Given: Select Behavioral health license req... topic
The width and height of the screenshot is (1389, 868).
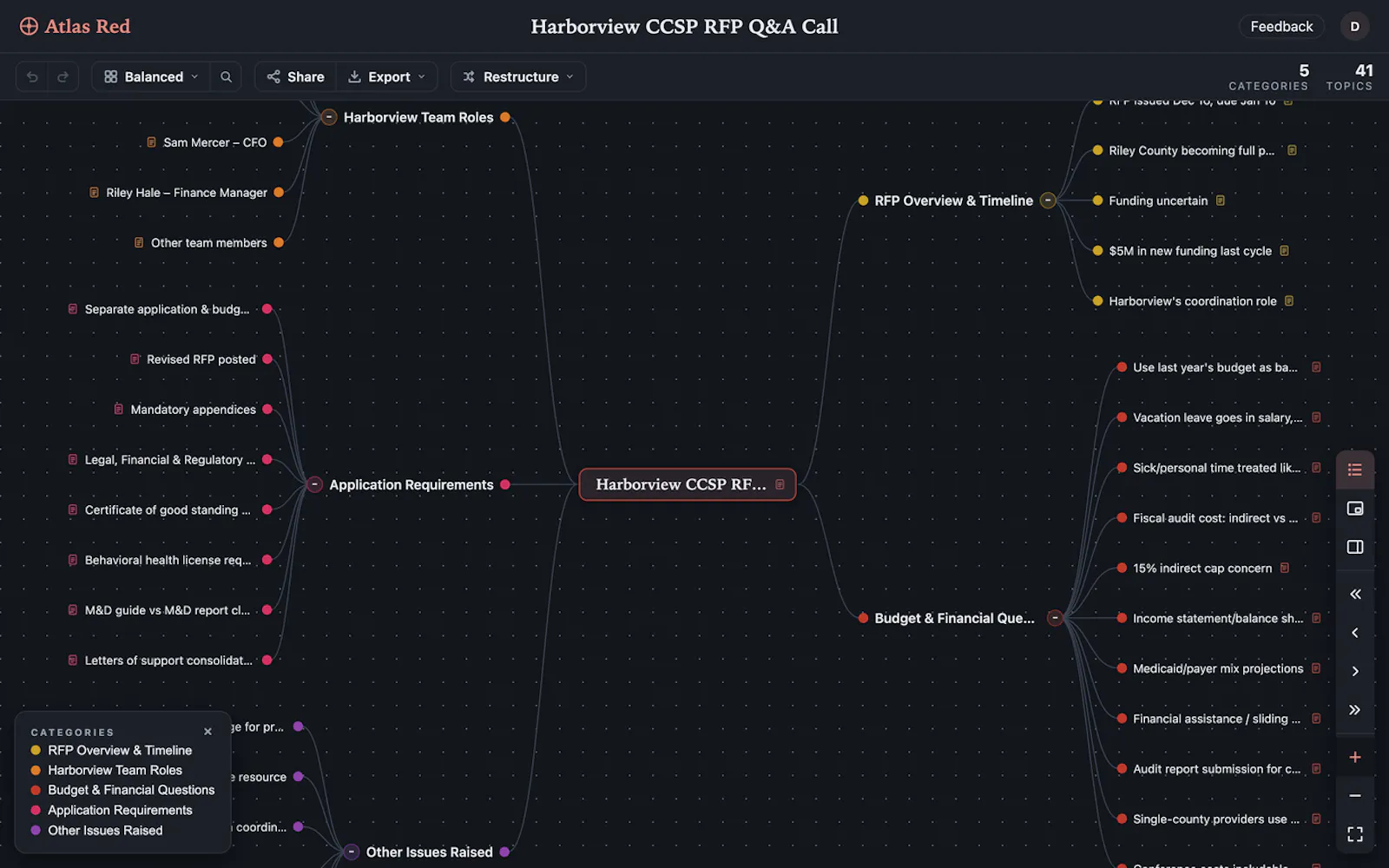Looking at the screenshot, I should coord(168,560).
